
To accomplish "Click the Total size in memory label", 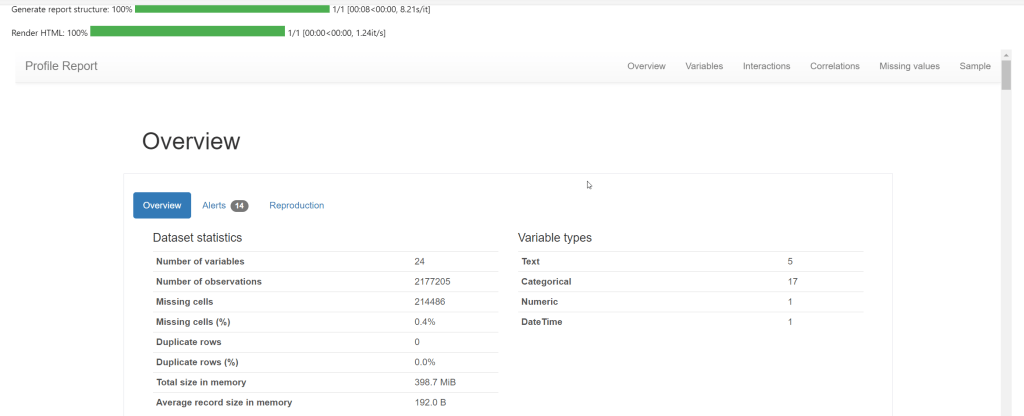I will point(200,382).
